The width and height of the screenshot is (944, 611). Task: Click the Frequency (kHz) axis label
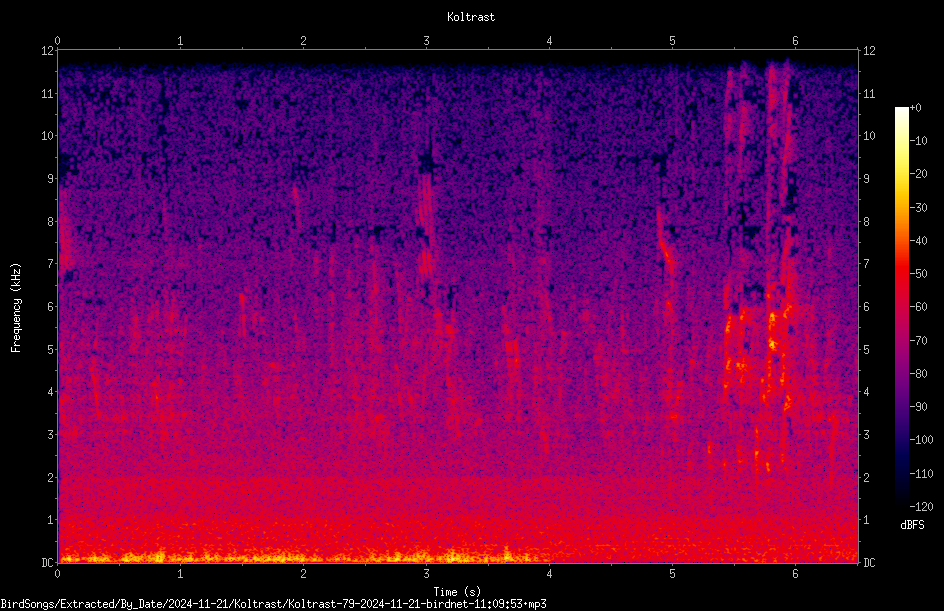pos(16,308)
